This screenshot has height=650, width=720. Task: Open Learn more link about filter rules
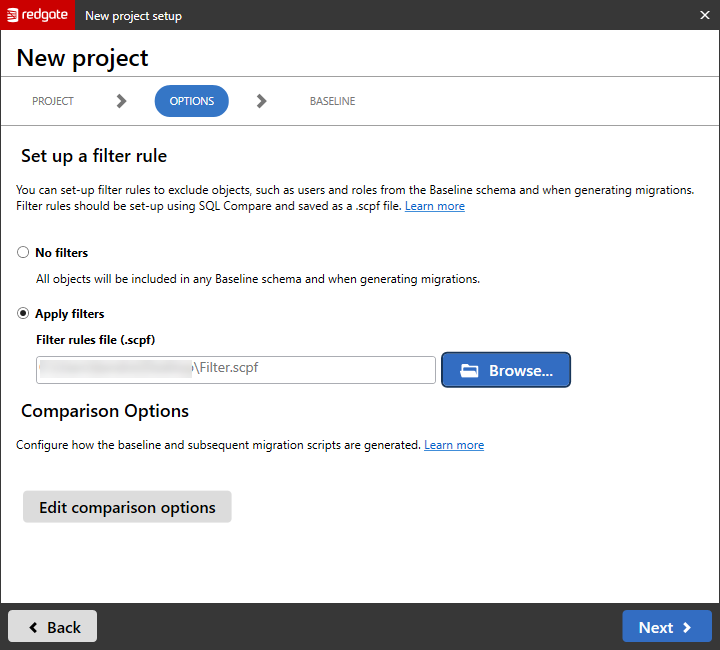point(434,206)
